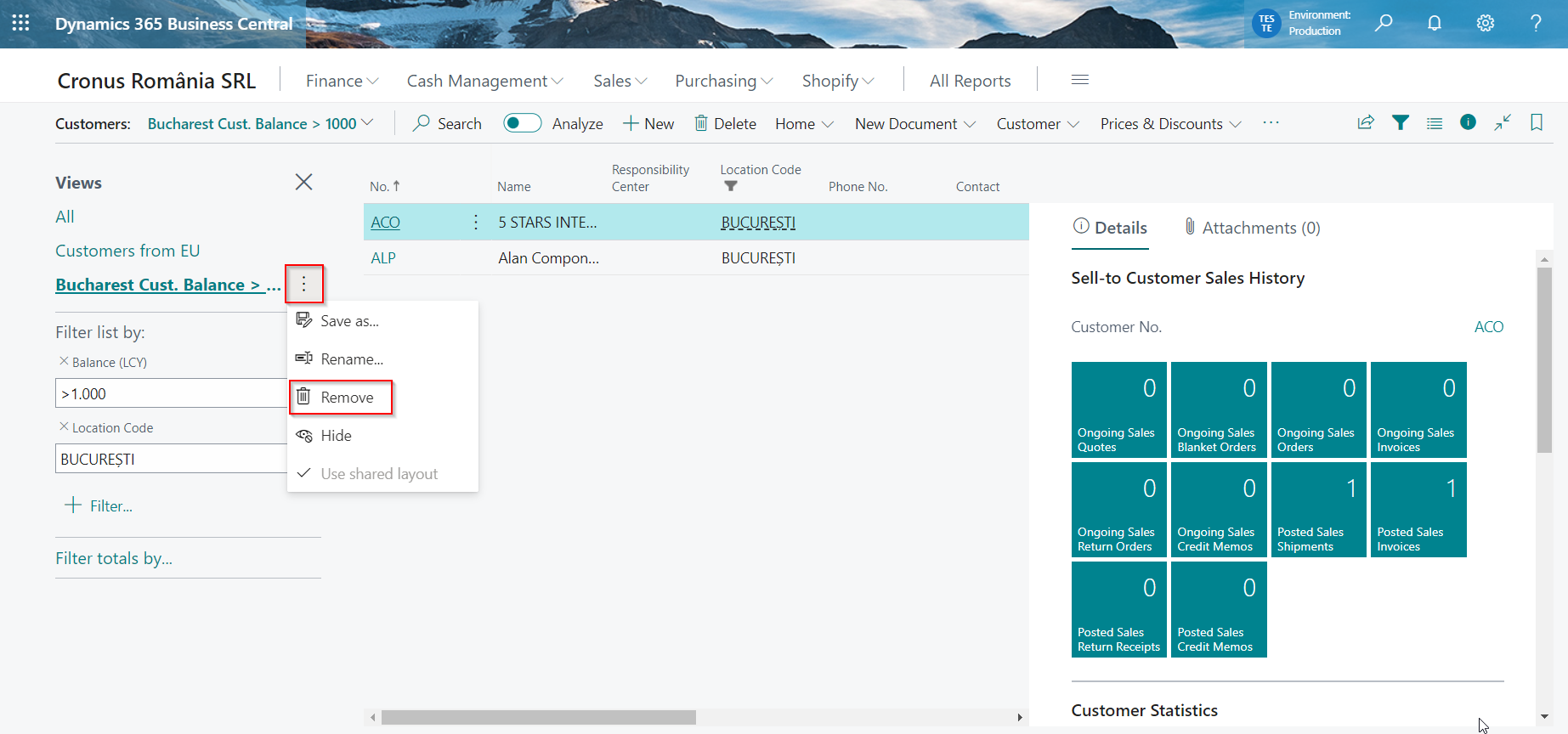Click the Search action in action bar
The width and height of the screenshot is (1568, 734).
447,123
